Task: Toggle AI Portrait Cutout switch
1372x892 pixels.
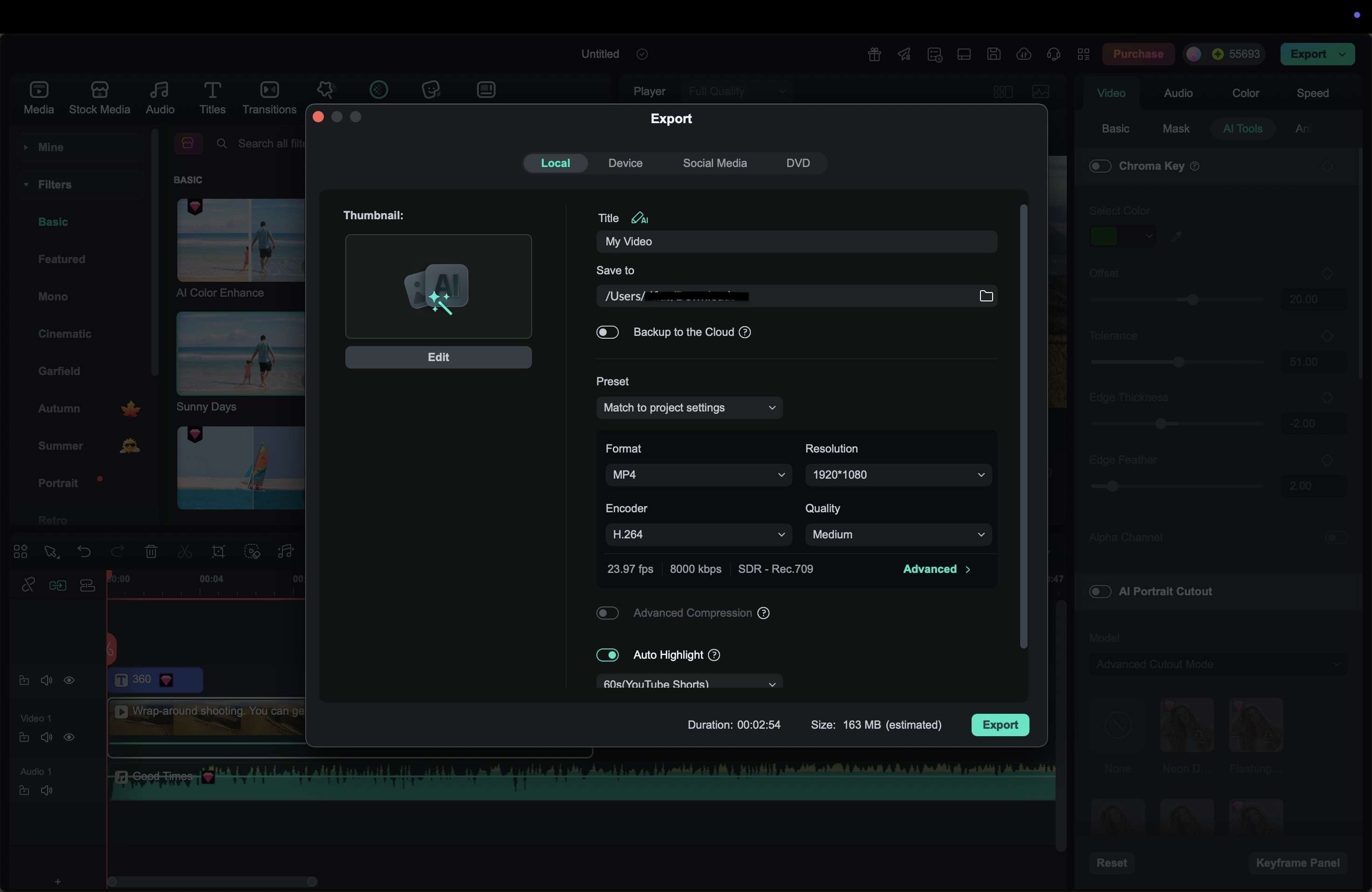Action: pyautogui.click(x=1100, y=592)
